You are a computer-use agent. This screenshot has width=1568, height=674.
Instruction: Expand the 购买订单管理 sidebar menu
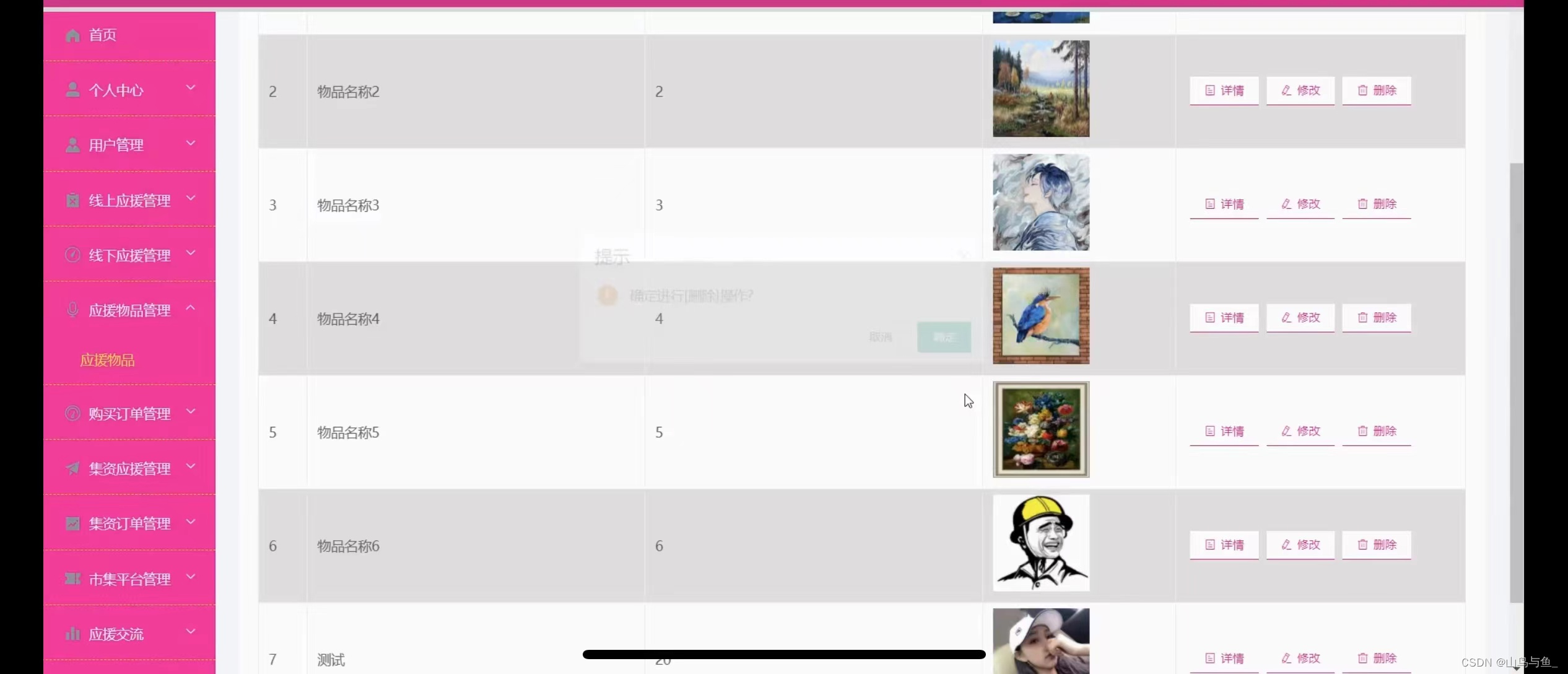(x=130, y=413)
